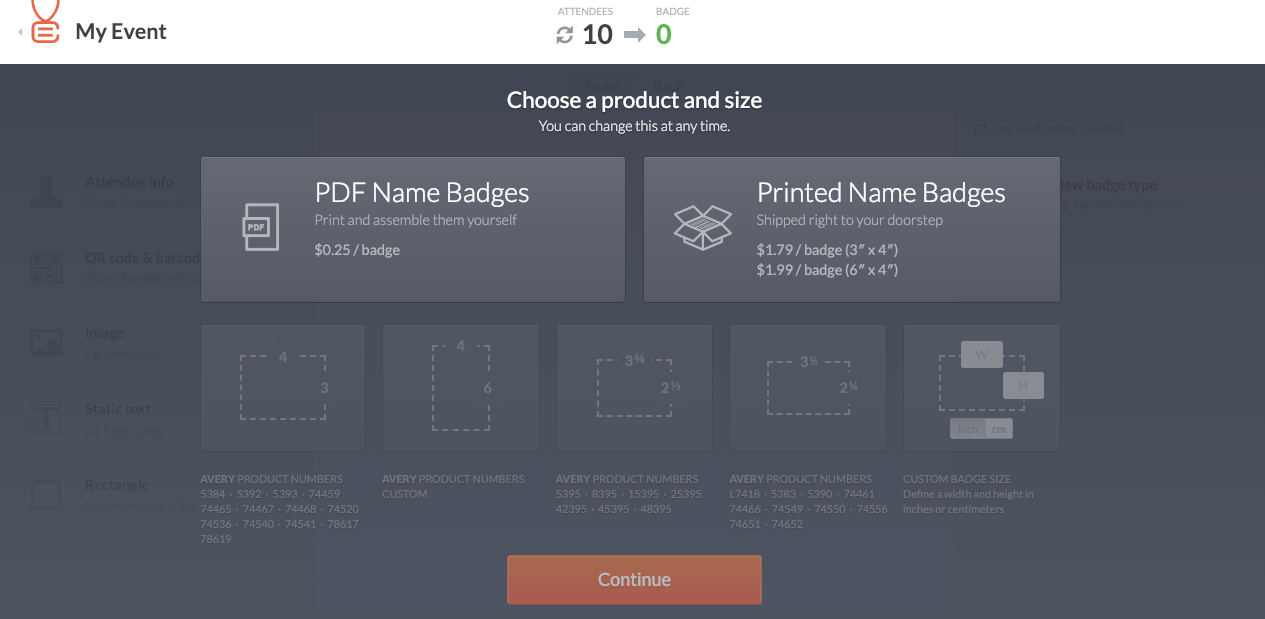The image size is (1265, 619).
Task: Select the Printed Name Badges option
Action: (852, 229)
